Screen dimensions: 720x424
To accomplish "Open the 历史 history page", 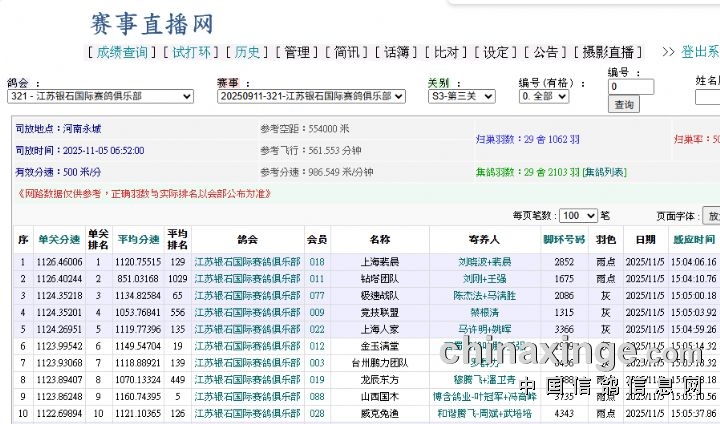I will [246, 52].
